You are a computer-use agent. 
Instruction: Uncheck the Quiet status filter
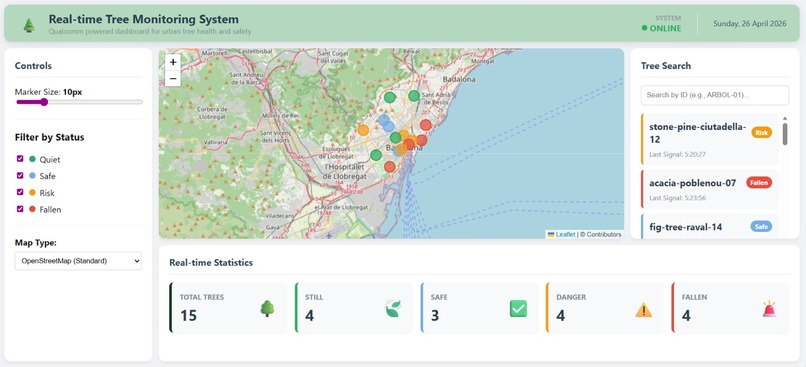20,159
